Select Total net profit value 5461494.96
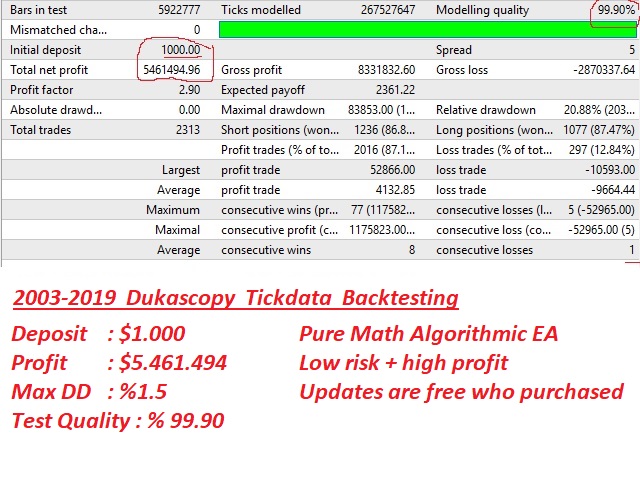Screen dimensions: 640x480 click(171, 70)
